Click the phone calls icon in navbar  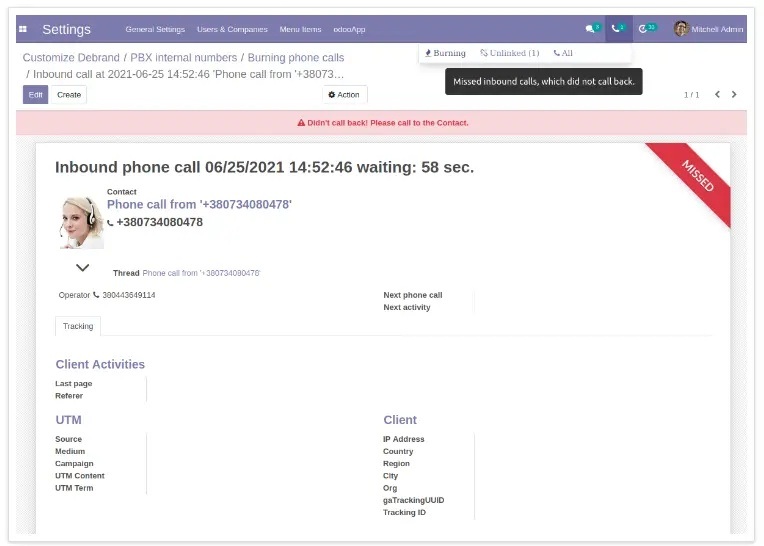tap(618, 29)
